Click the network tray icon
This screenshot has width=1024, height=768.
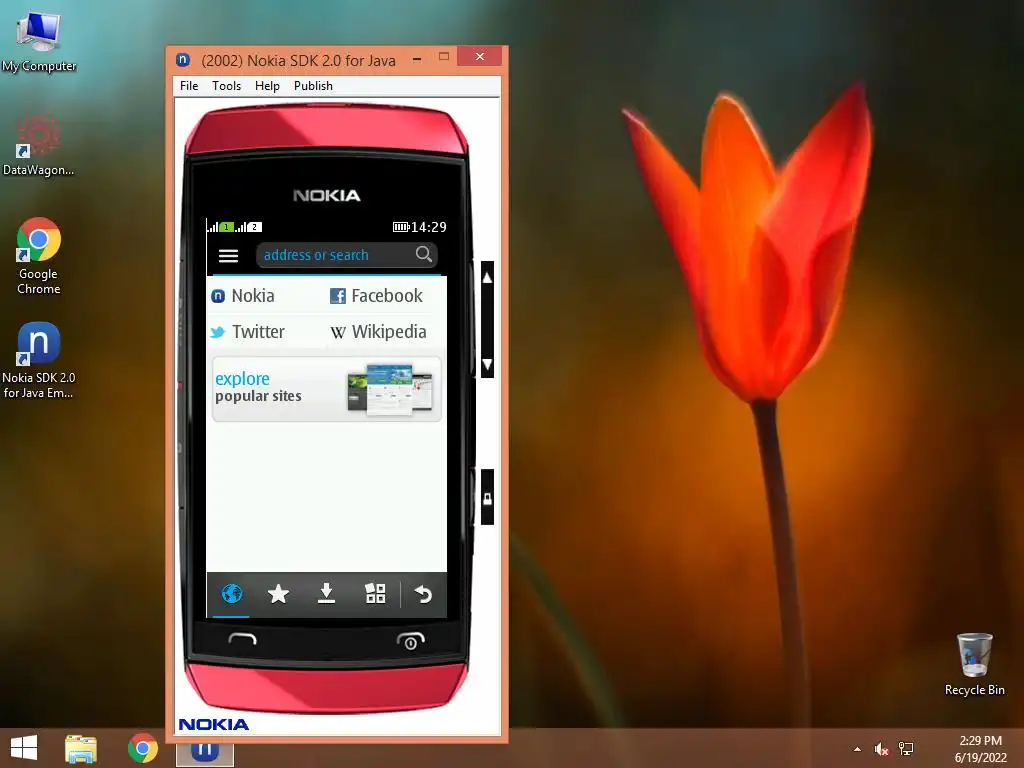(x=906, y=749)
